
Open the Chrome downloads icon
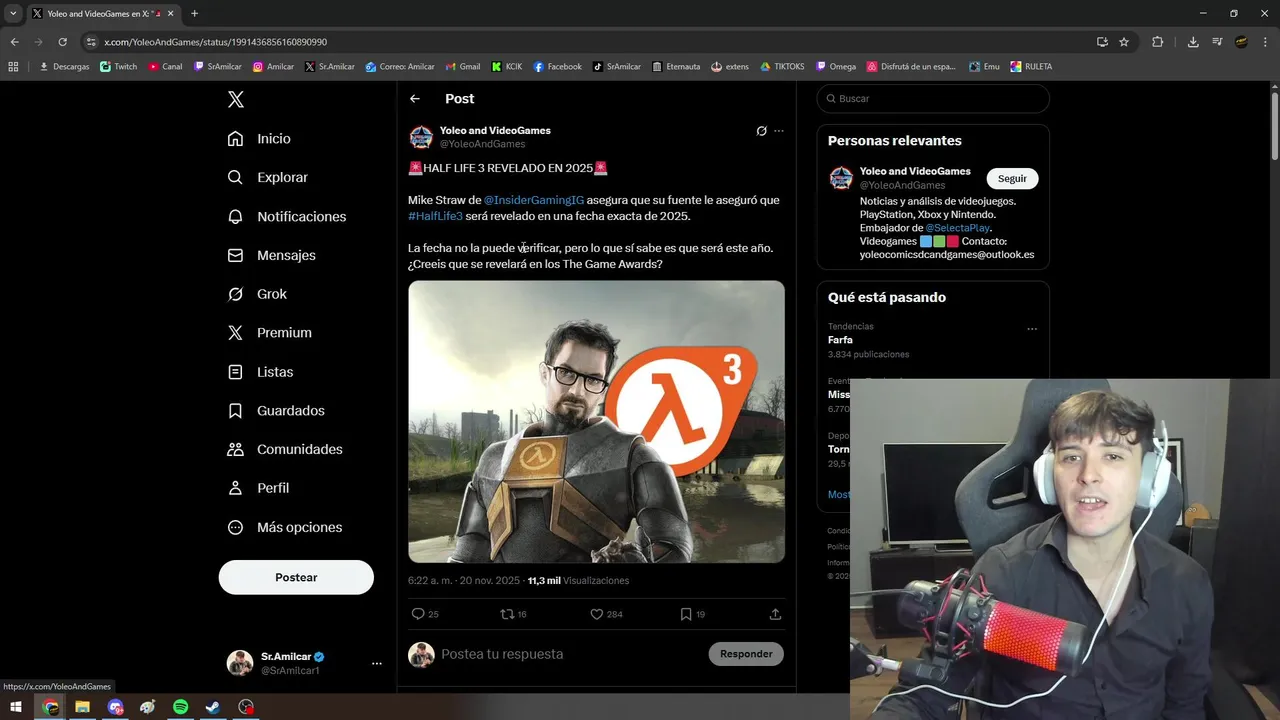point(1193,42)
